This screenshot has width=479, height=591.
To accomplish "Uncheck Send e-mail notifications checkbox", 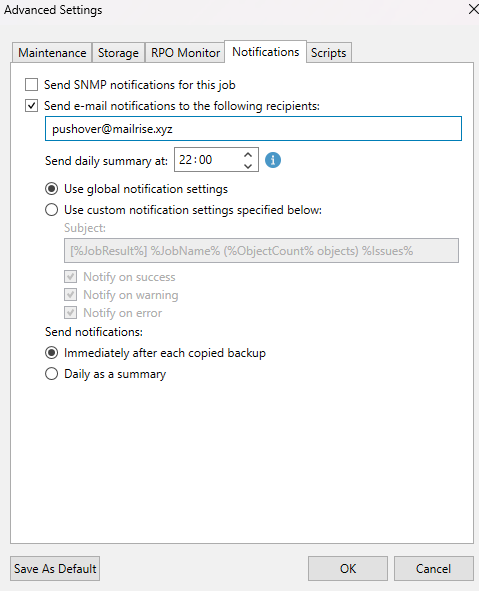I will pyautogui.click(x=31, y=106).
